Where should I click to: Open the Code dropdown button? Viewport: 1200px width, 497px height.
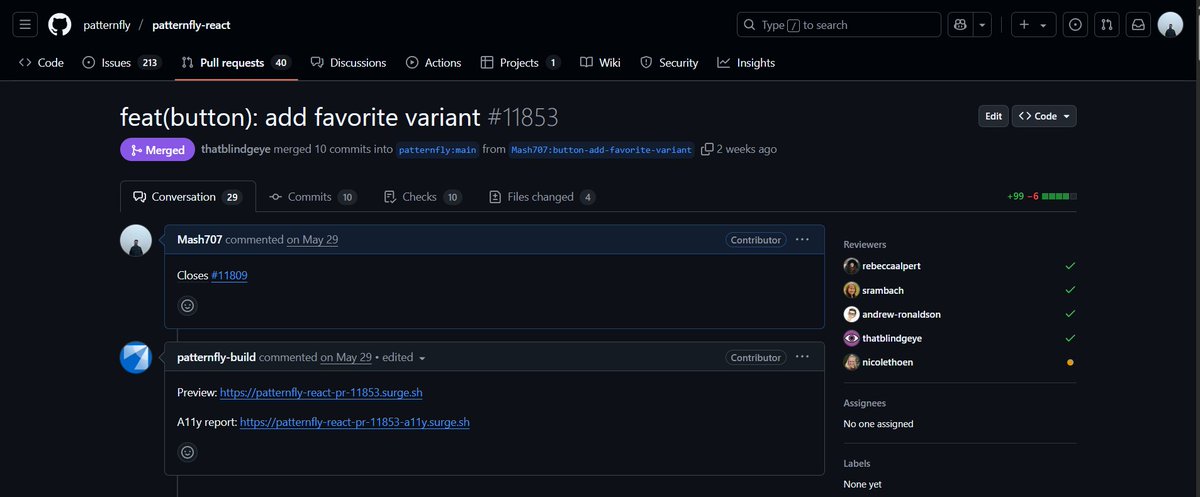[x=1044, y=116]
